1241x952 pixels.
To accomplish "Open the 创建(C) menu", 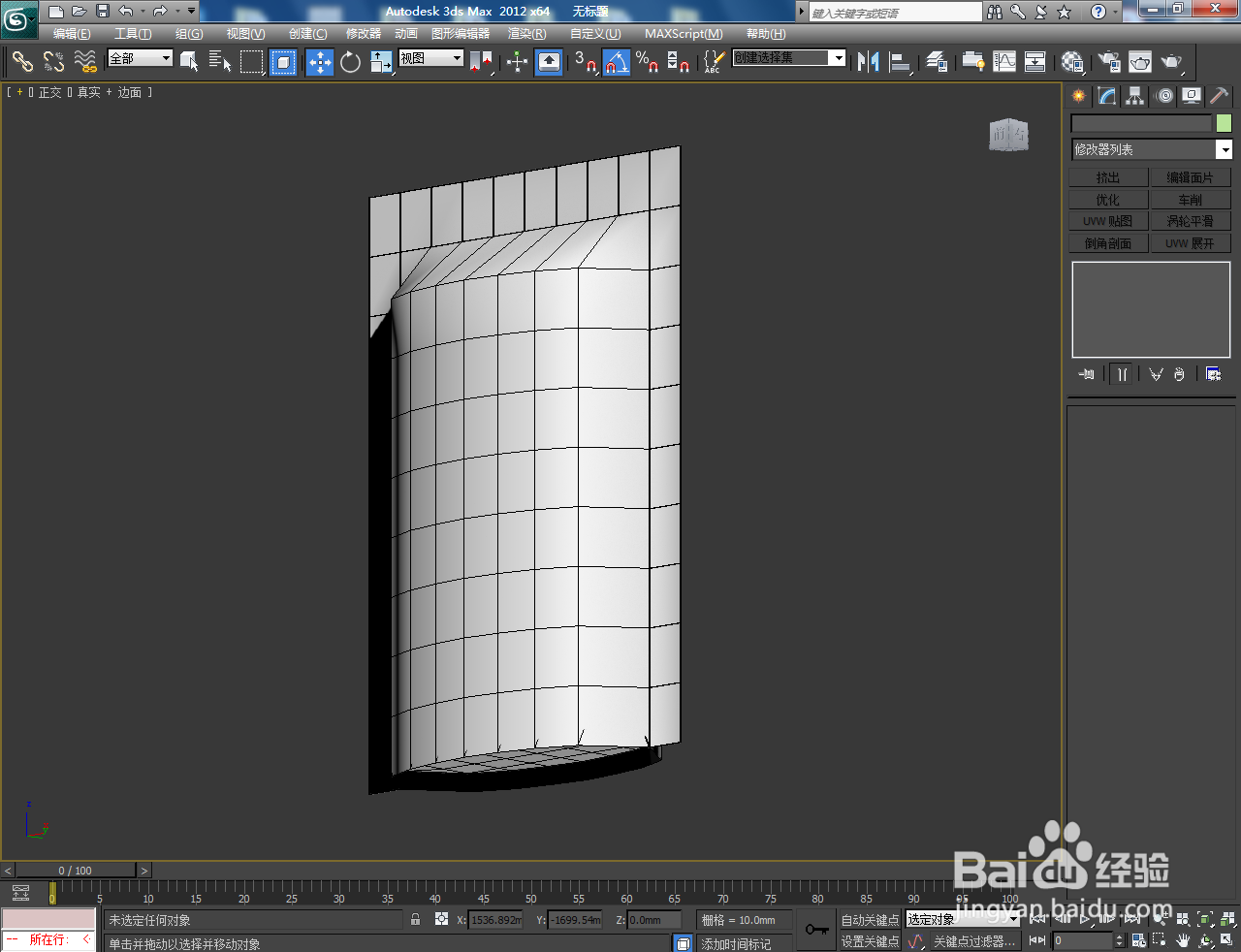I will point(308,34).
